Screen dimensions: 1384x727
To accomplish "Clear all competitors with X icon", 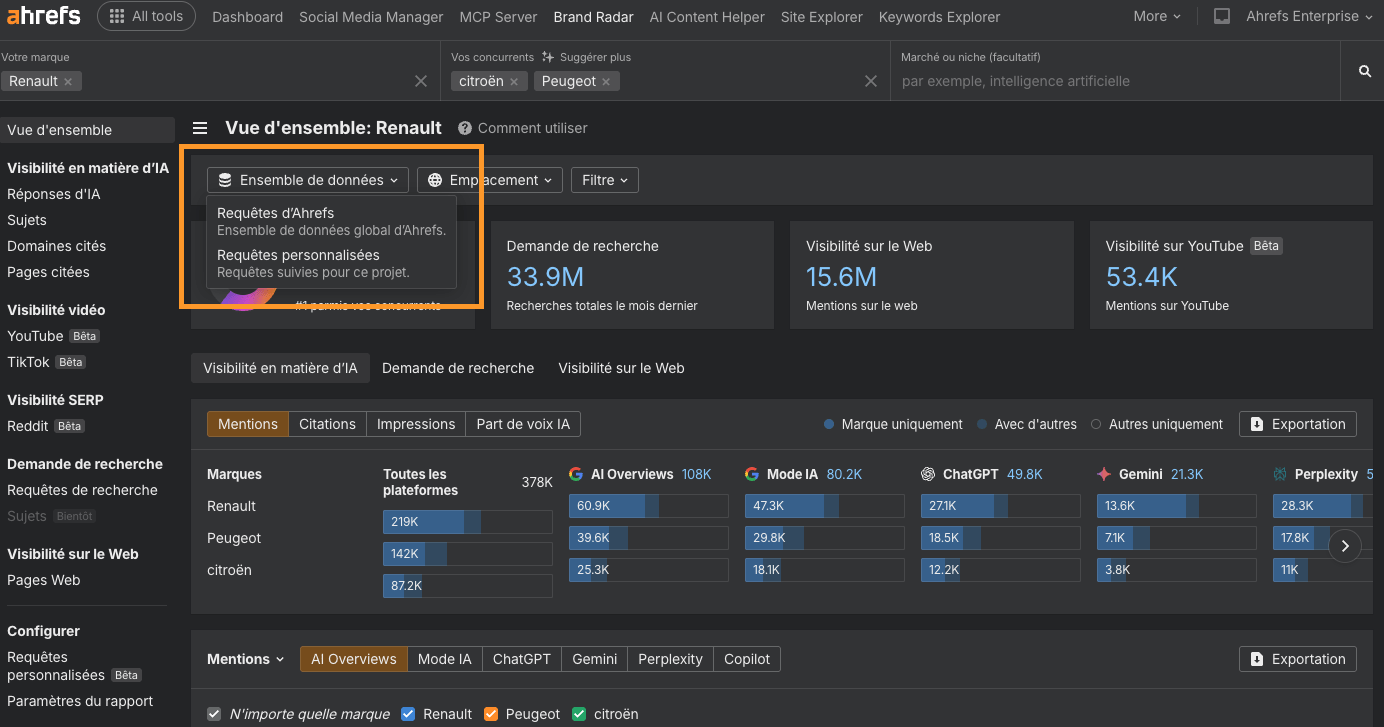I will pyautogui.click(x=870, y=81).
